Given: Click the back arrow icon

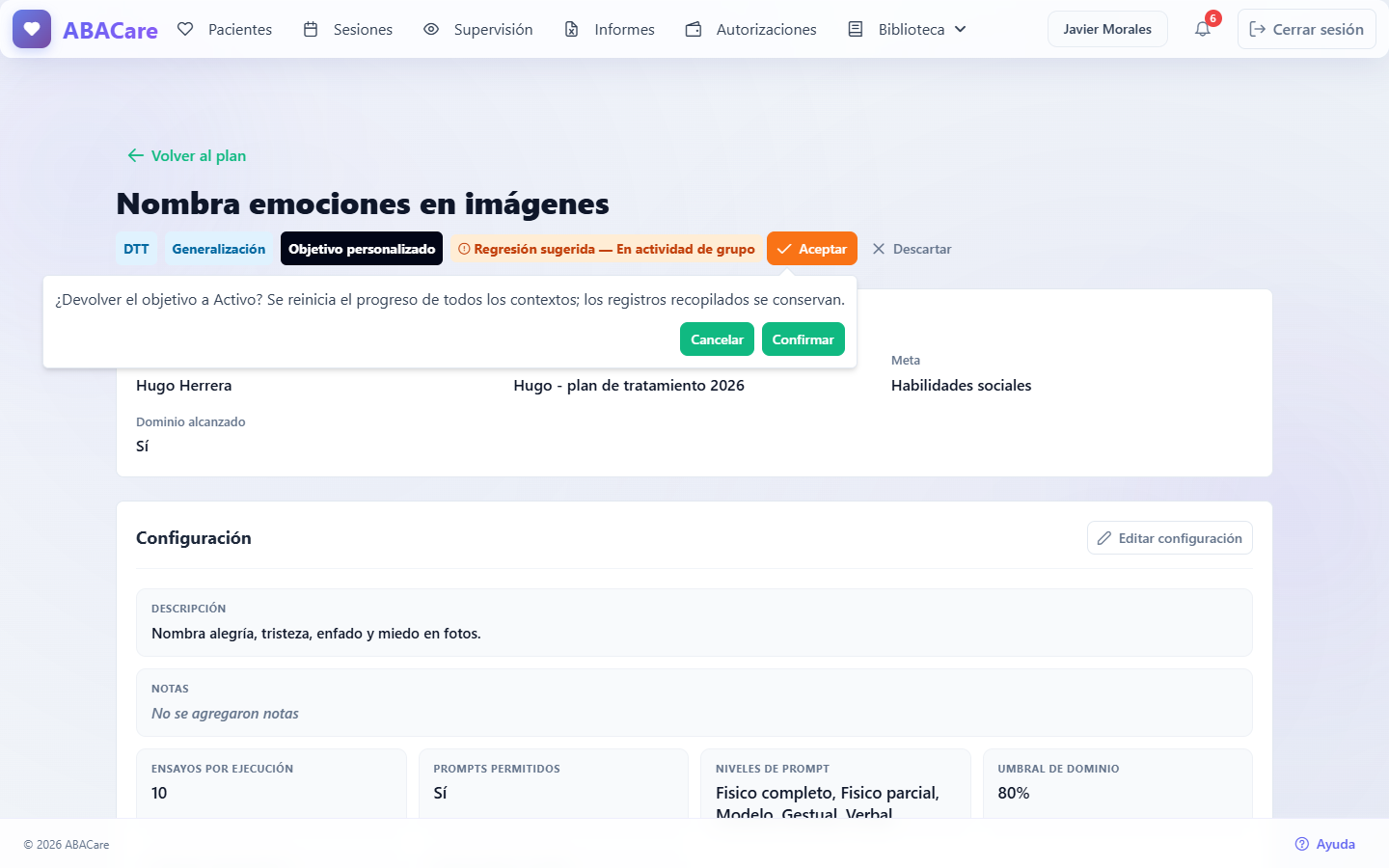Looking at the screenshot, I should click(135, 155).
